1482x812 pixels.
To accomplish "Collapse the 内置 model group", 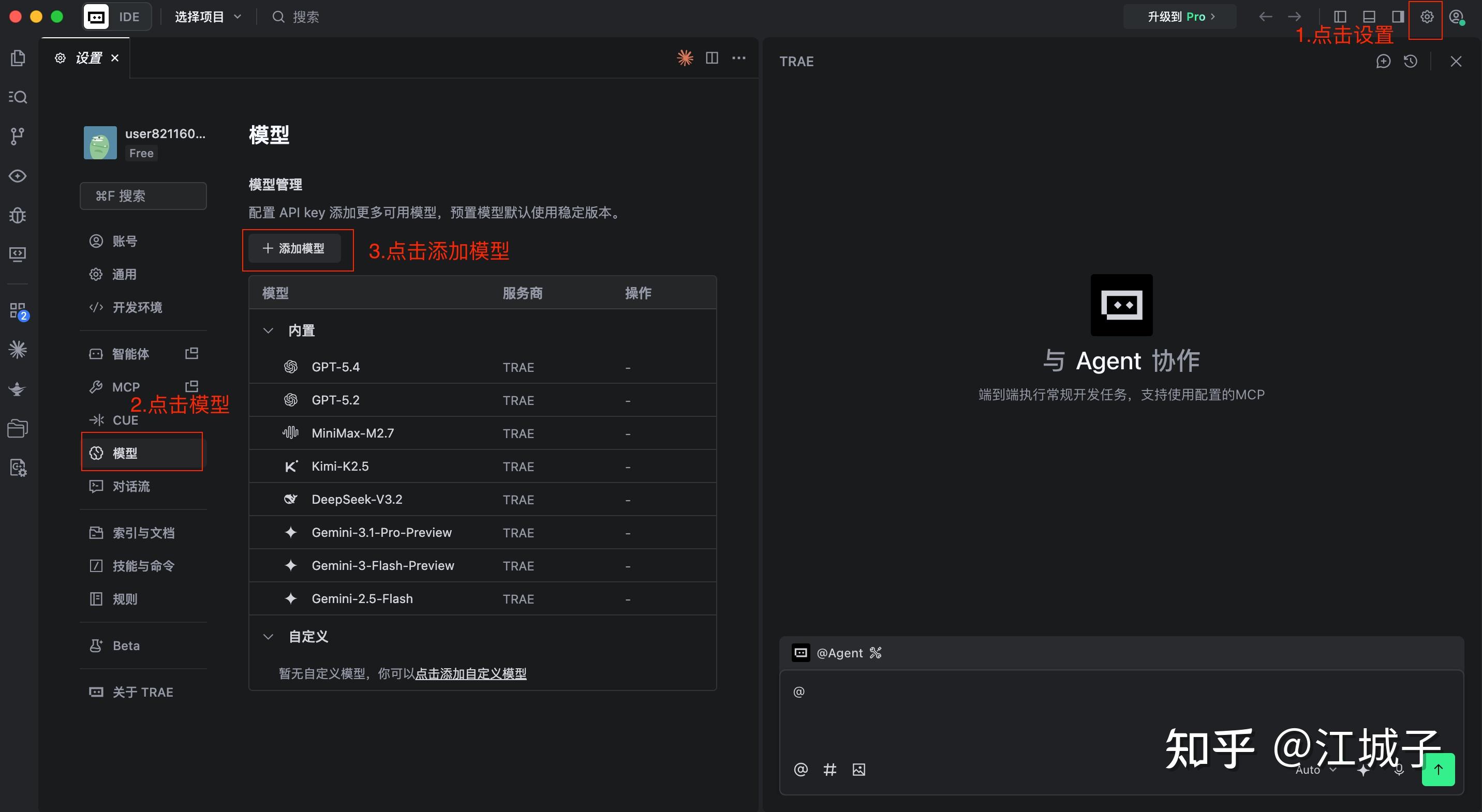I will tap(268, 330).
